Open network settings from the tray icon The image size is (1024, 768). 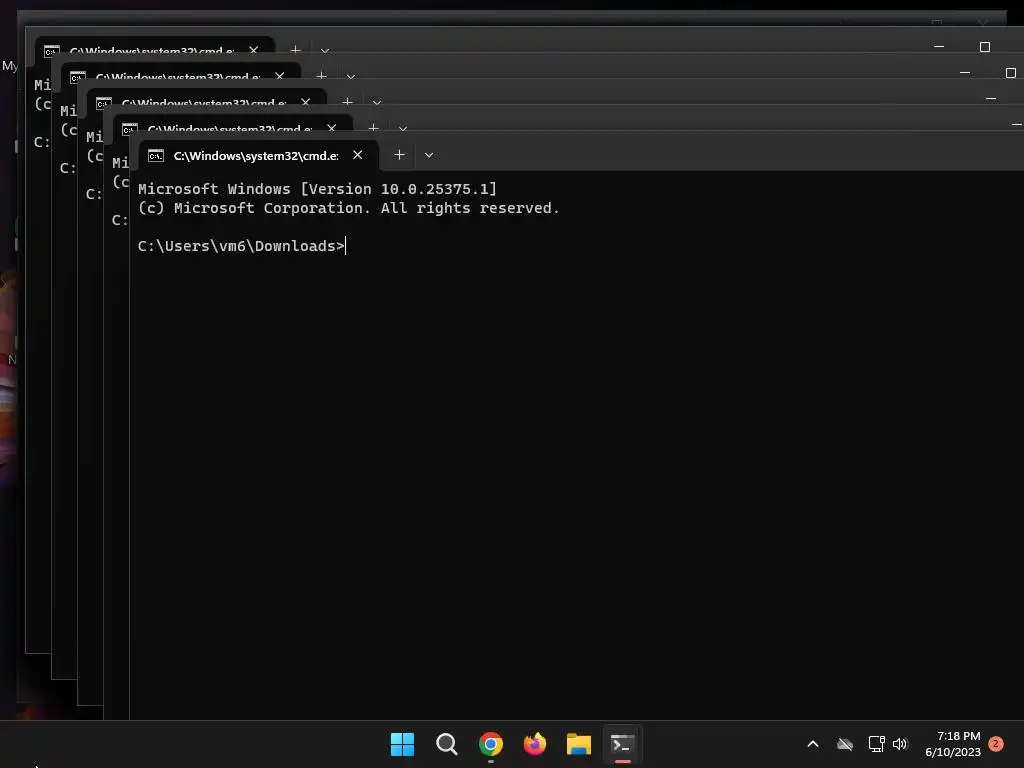[876, 744]
